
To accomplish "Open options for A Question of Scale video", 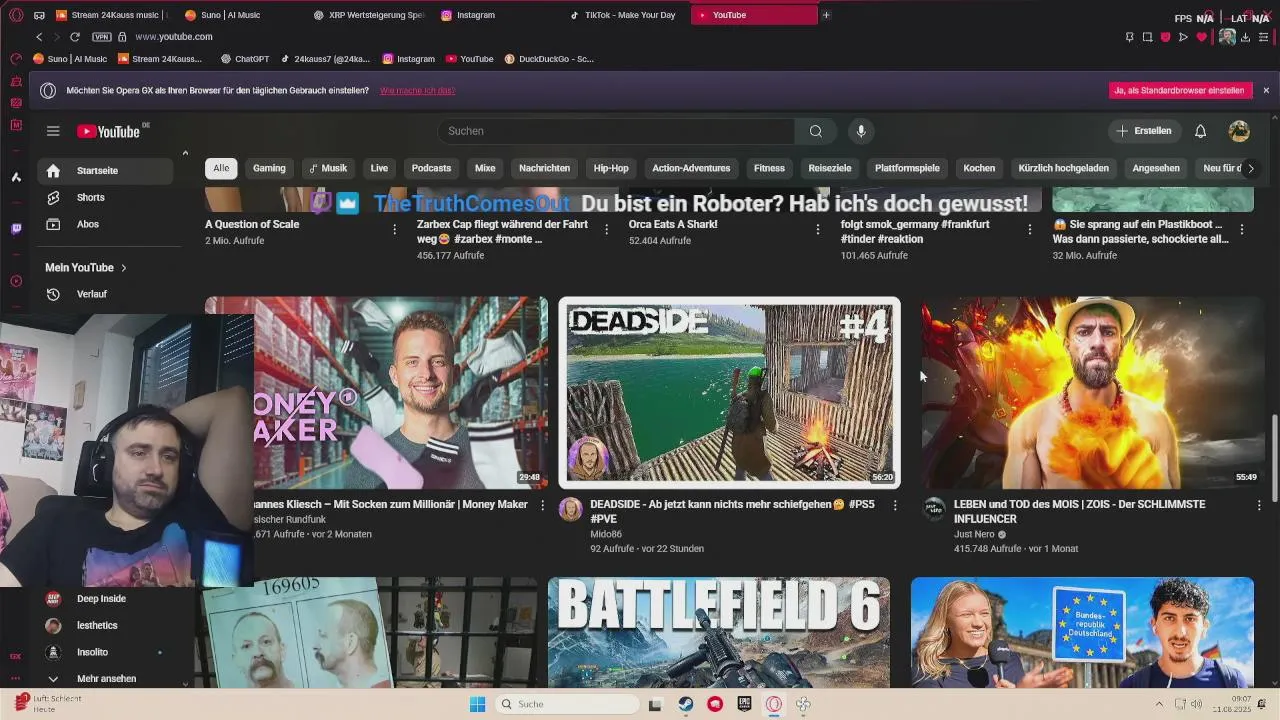I will pyautogui.click(x=394, y=229).
